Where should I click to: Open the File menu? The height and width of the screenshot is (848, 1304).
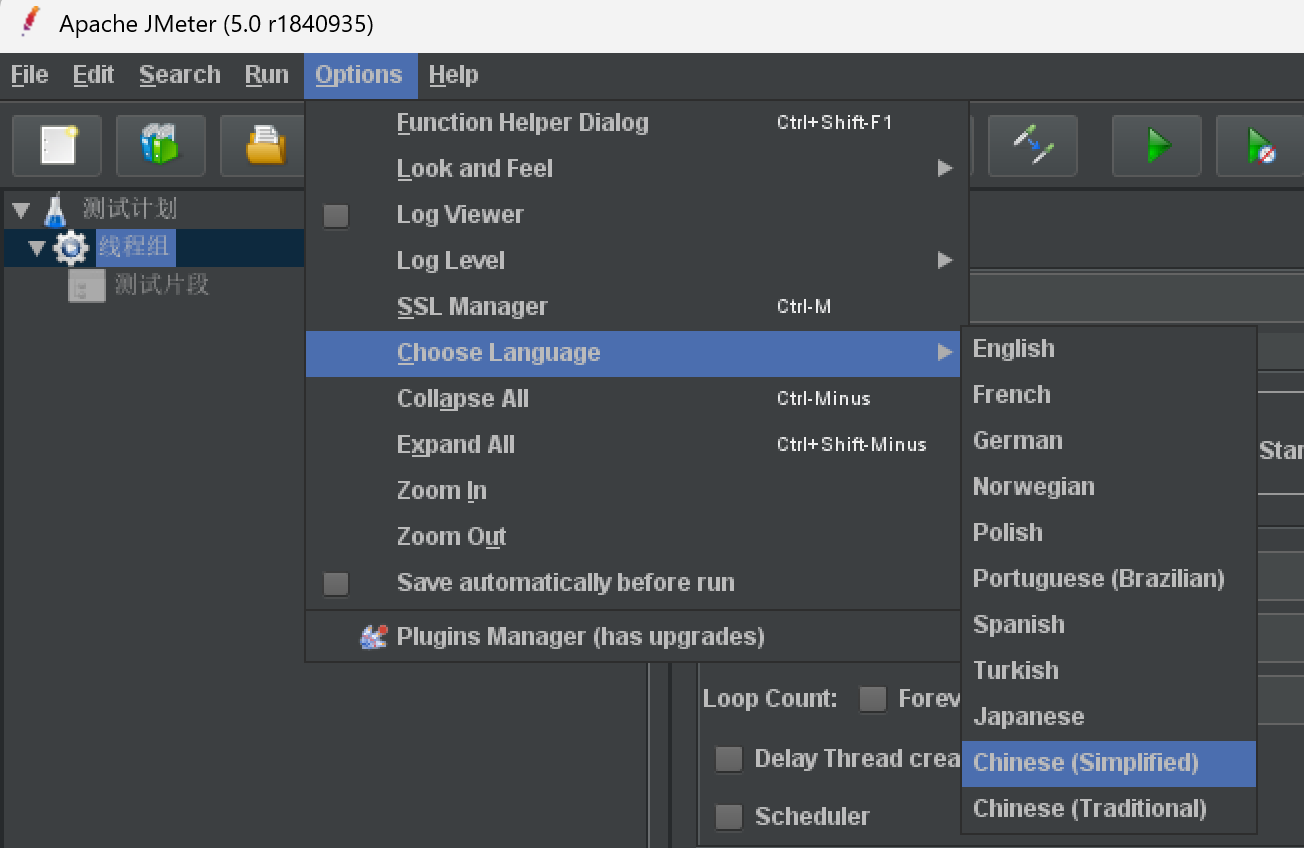[x=29, y=75]
